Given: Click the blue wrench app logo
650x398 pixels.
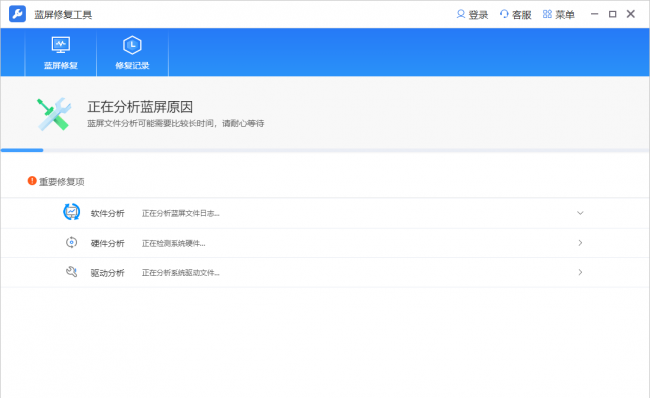Looking at the screenshot, I should pos(17,14).
